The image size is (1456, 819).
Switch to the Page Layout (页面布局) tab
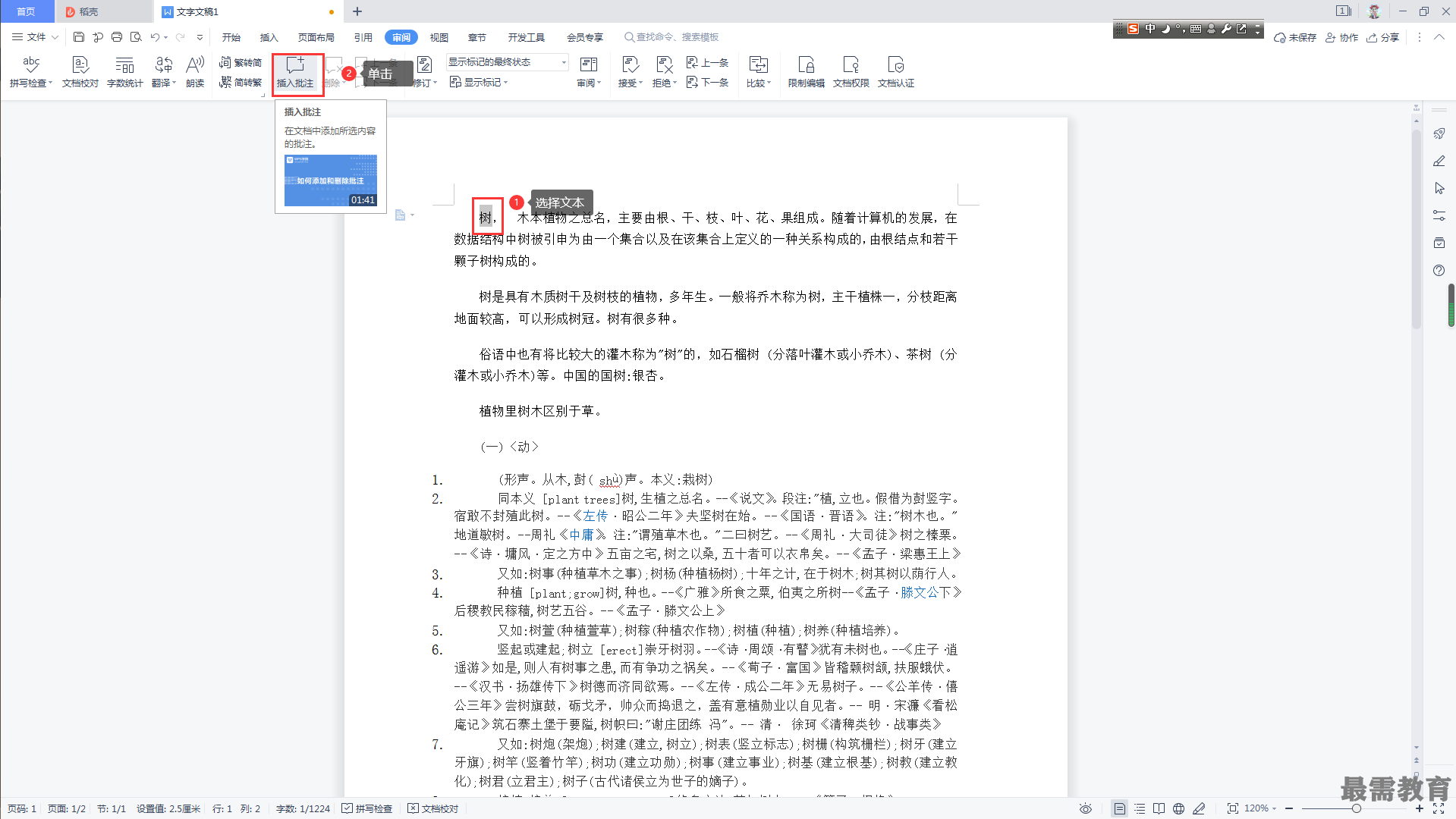click(x=316, y=37)
